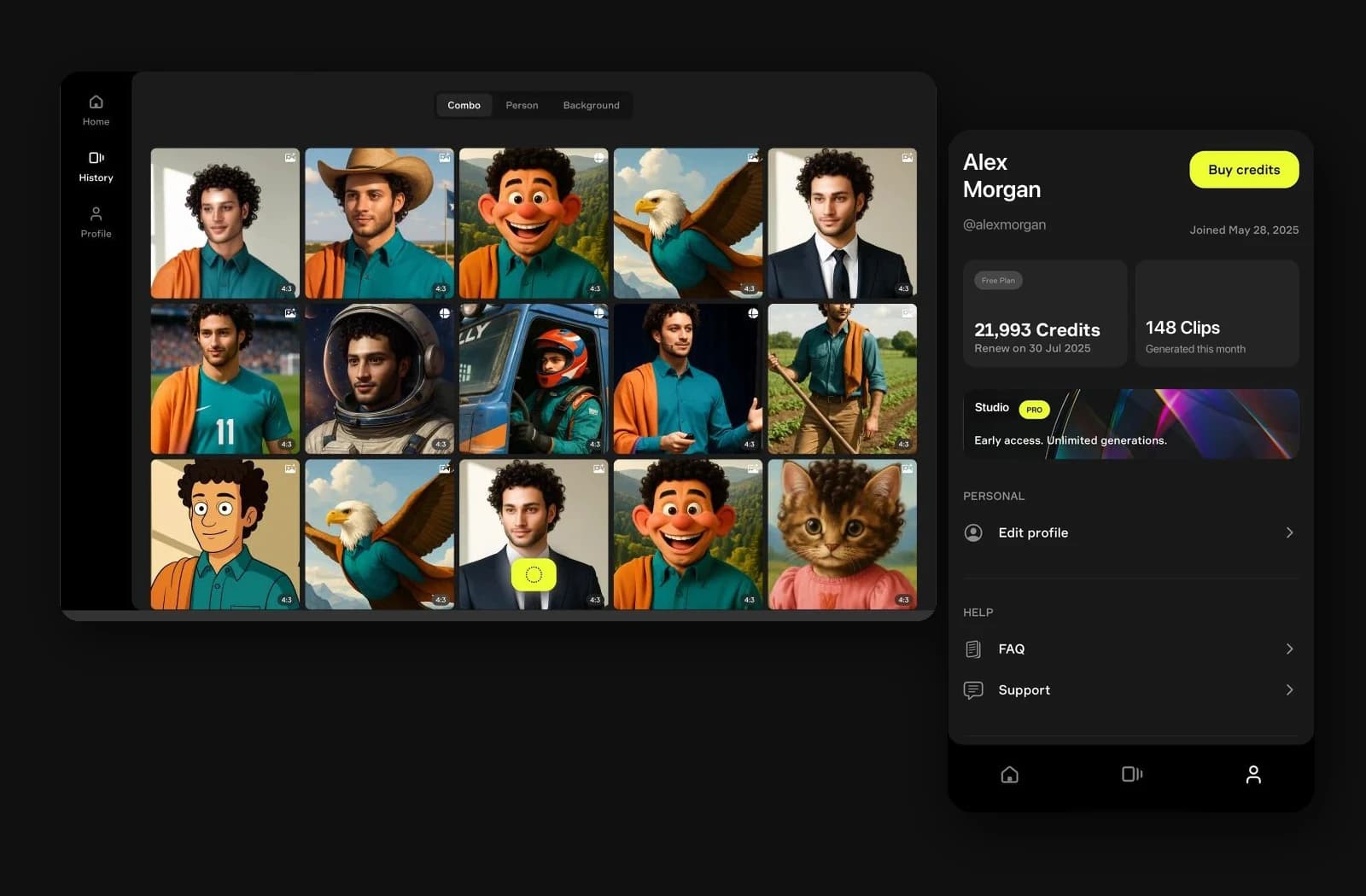Switch to the Person tab

tap(522, 105)
